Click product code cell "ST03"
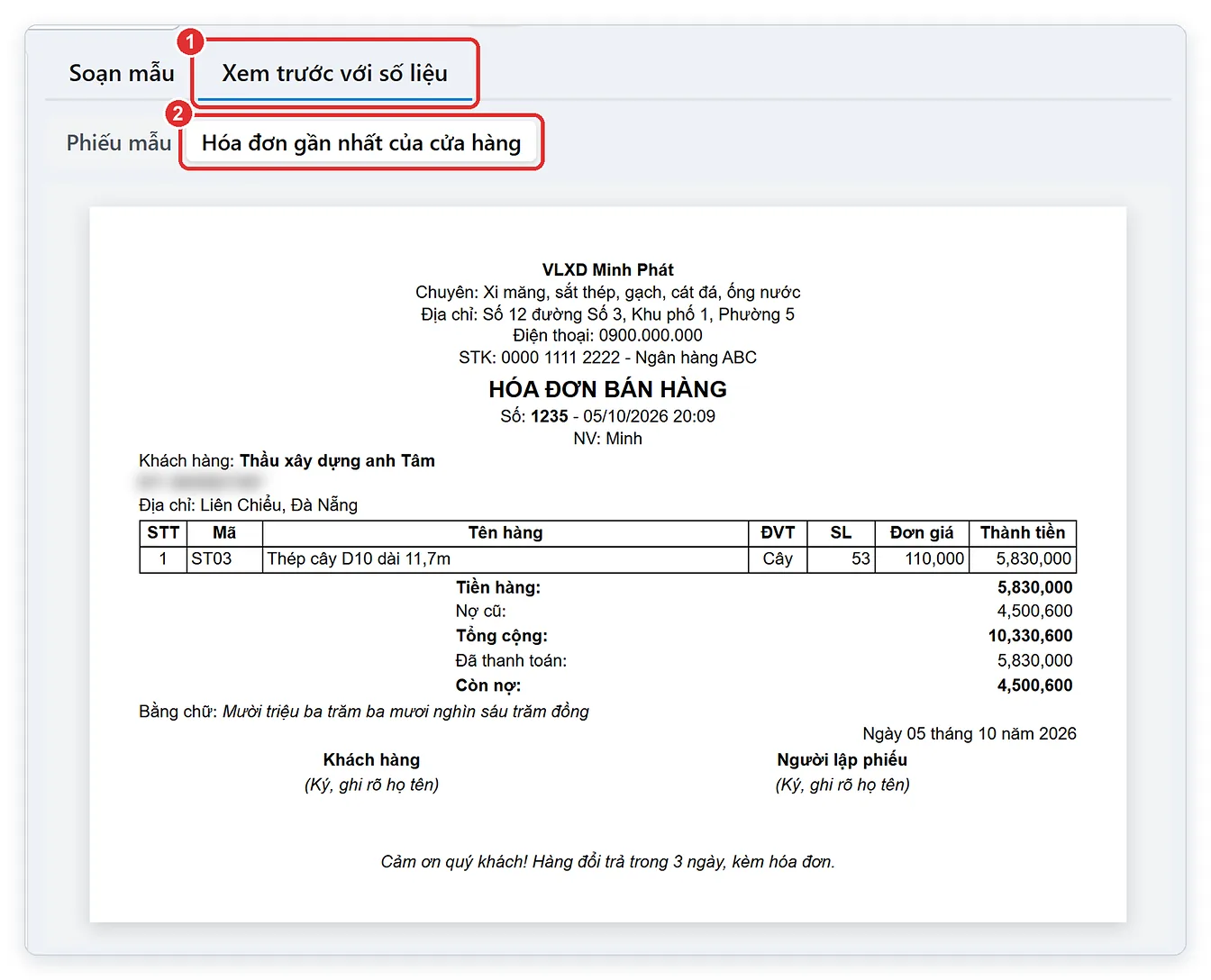Viewport: 1211px width, 980px height. pyautogui.click(x=224, y=559)
